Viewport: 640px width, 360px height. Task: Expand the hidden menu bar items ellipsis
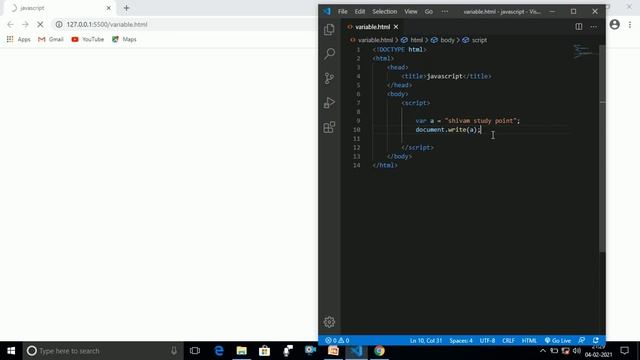pos(444,11)
